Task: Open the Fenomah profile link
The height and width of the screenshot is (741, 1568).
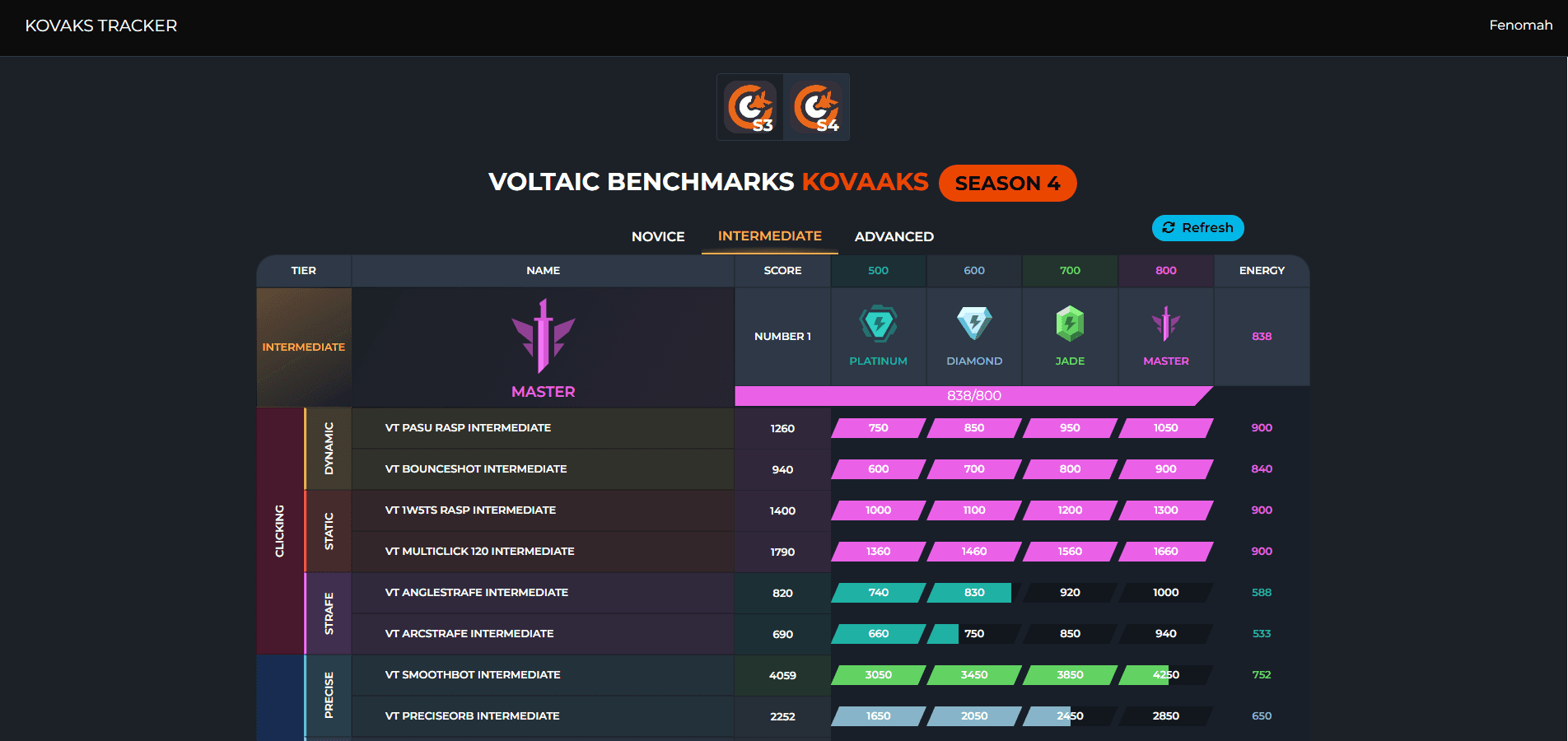Action: pyautogui.click(x=1520, y=25)
